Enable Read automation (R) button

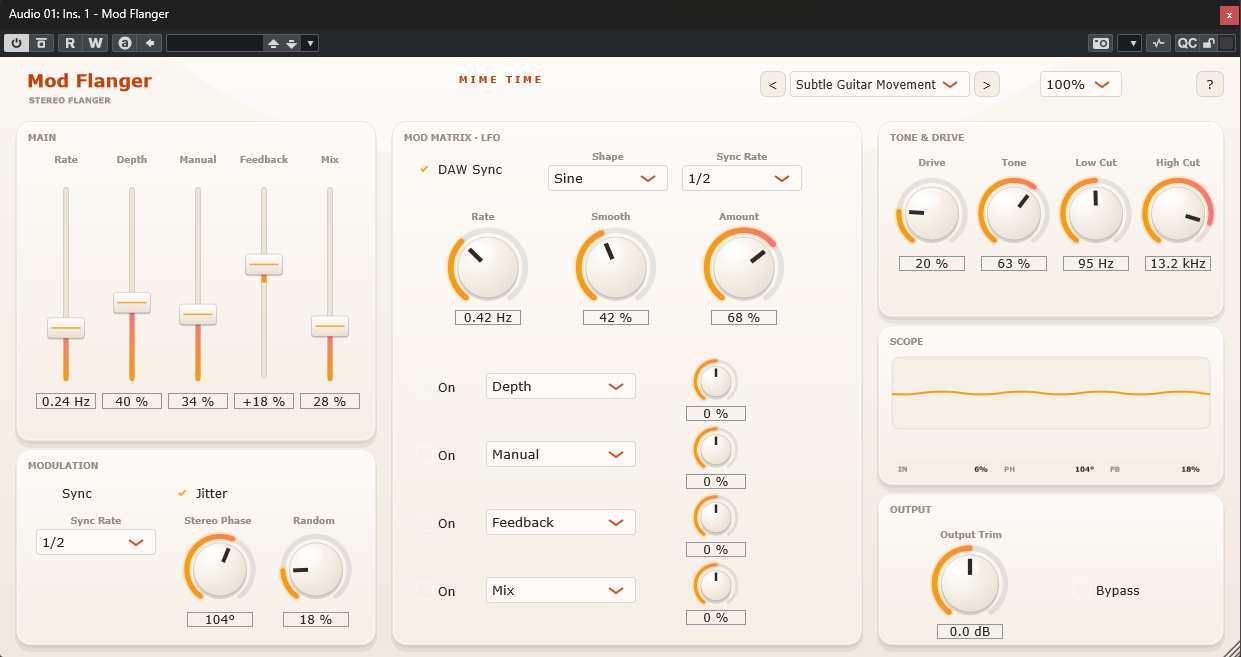70,43
